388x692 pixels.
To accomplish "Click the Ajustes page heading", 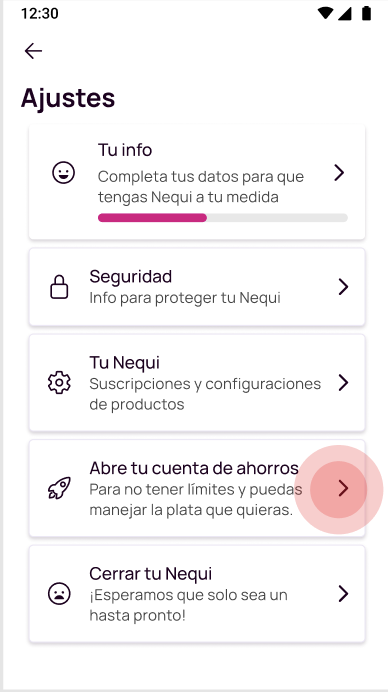I will pos(68,98).
